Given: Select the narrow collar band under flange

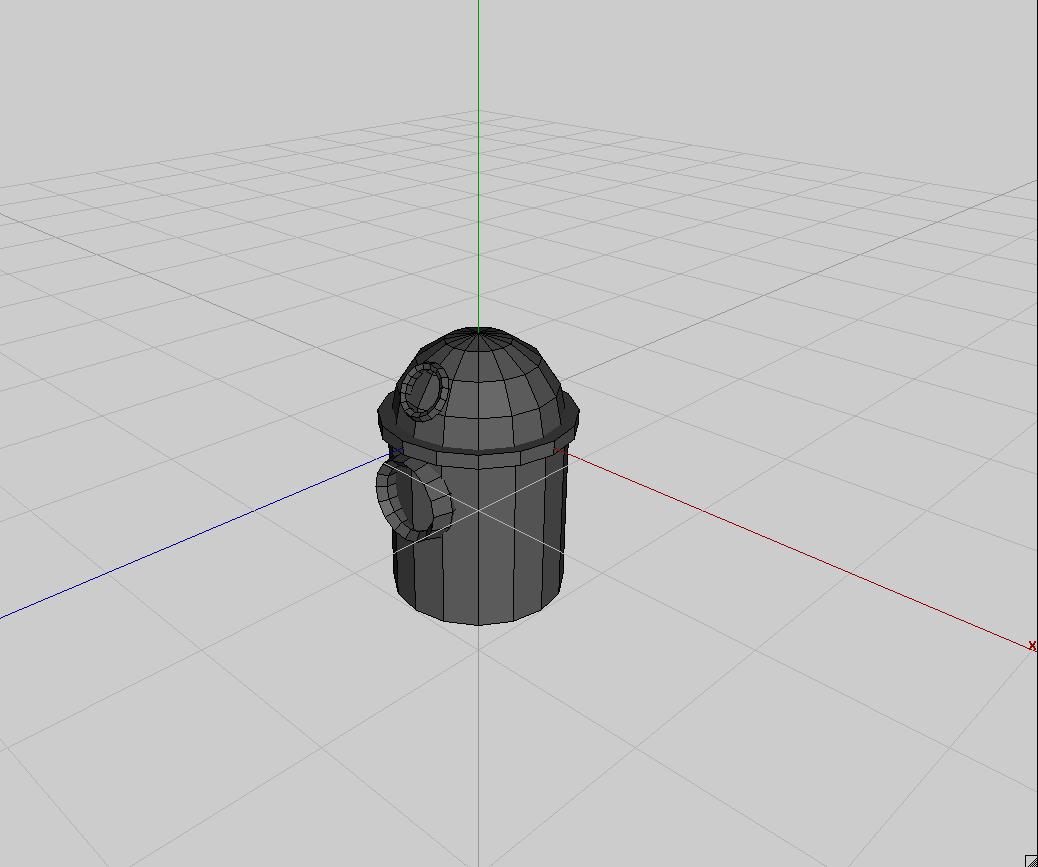Looking at the screenshot, I should point(478,460).
